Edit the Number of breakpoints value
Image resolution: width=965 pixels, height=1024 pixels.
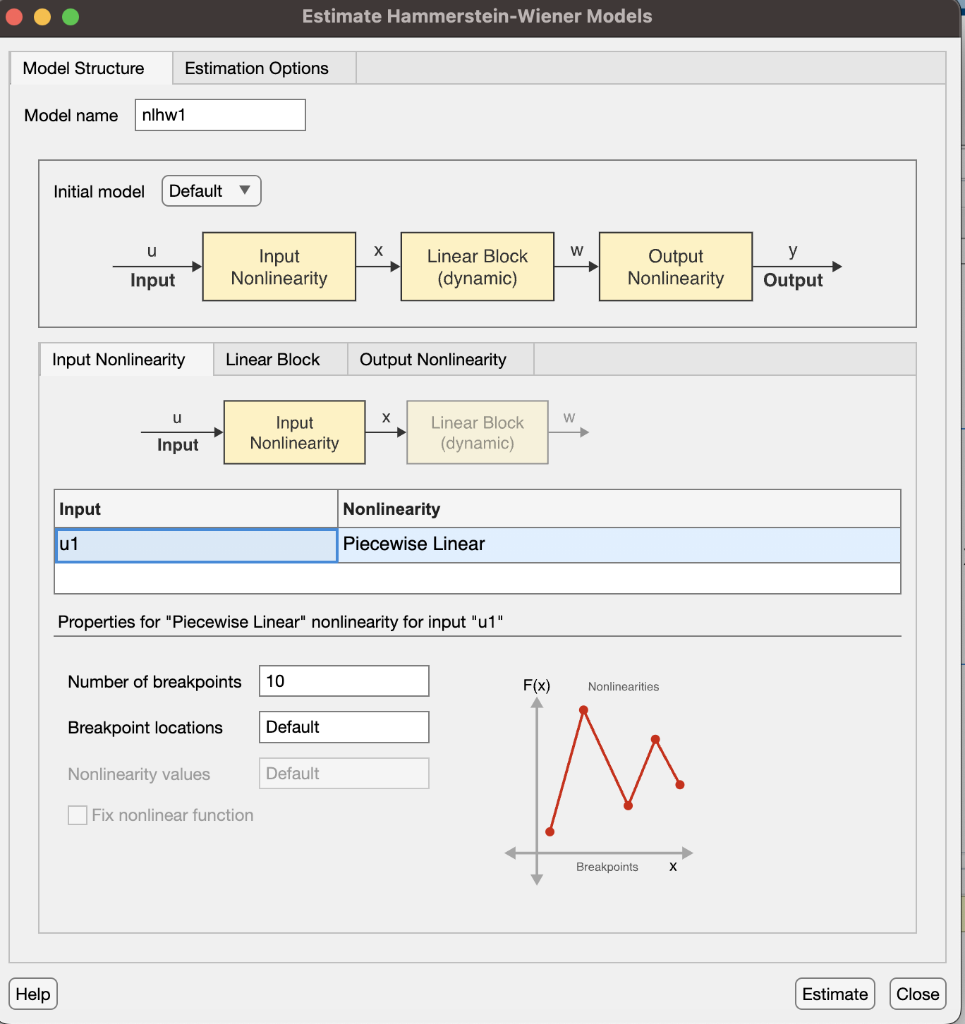343,681
